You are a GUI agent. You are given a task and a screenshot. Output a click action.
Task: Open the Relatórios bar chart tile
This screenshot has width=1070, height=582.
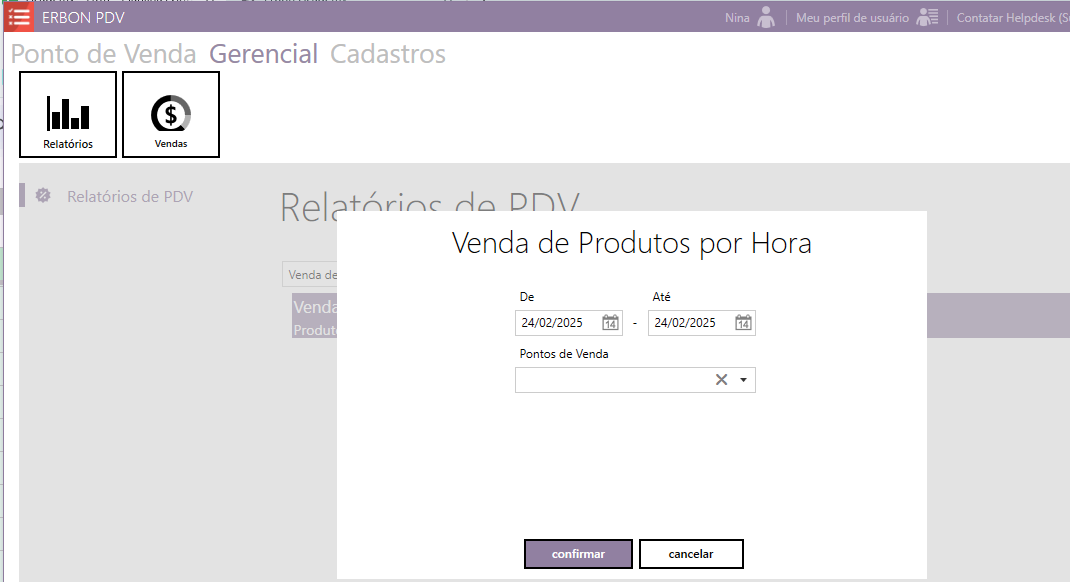68,114
